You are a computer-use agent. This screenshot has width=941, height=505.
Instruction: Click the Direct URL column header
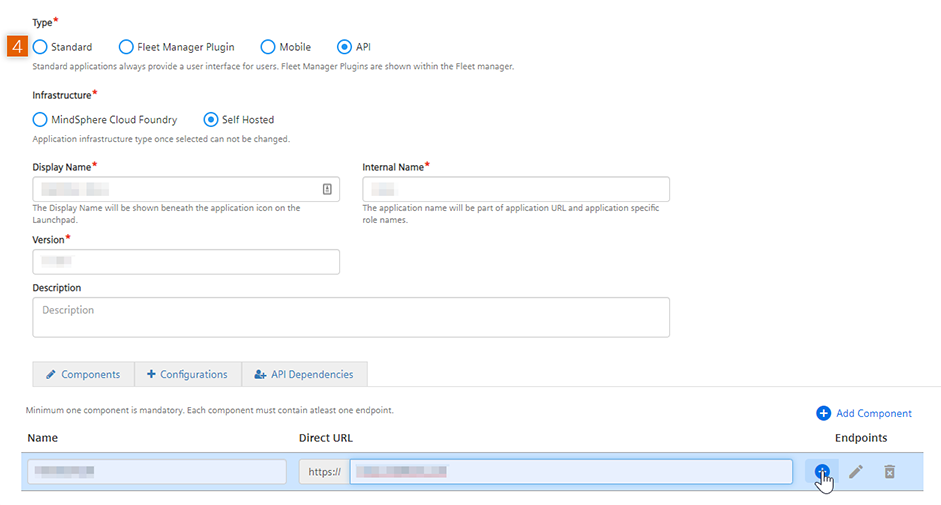(326, 438)
